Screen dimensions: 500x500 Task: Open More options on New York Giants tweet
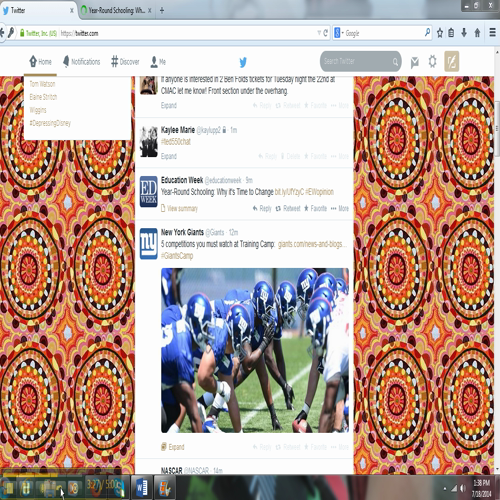coord(340,447)
